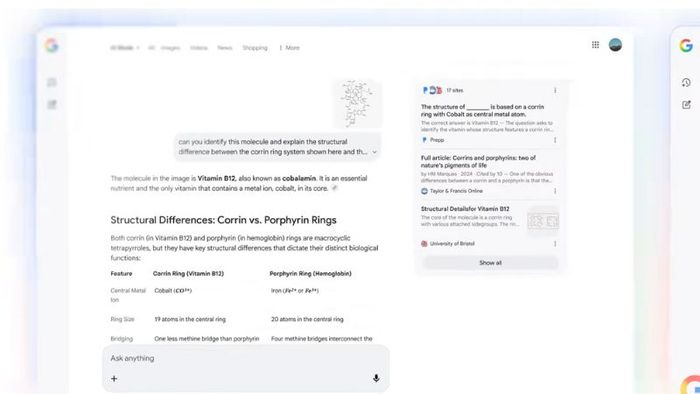700x394 pixels.
Task: Click the user question bubble text
Action: click(x=272, y=147)
